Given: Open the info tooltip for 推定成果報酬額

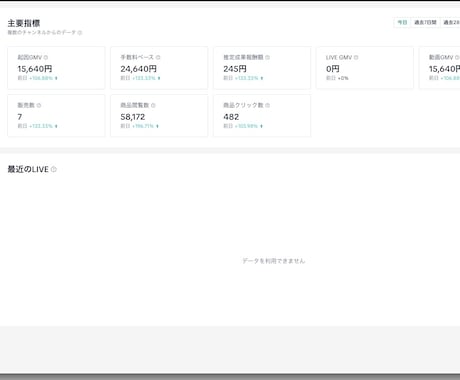Looking at the screenshot, I should point(267,57).
